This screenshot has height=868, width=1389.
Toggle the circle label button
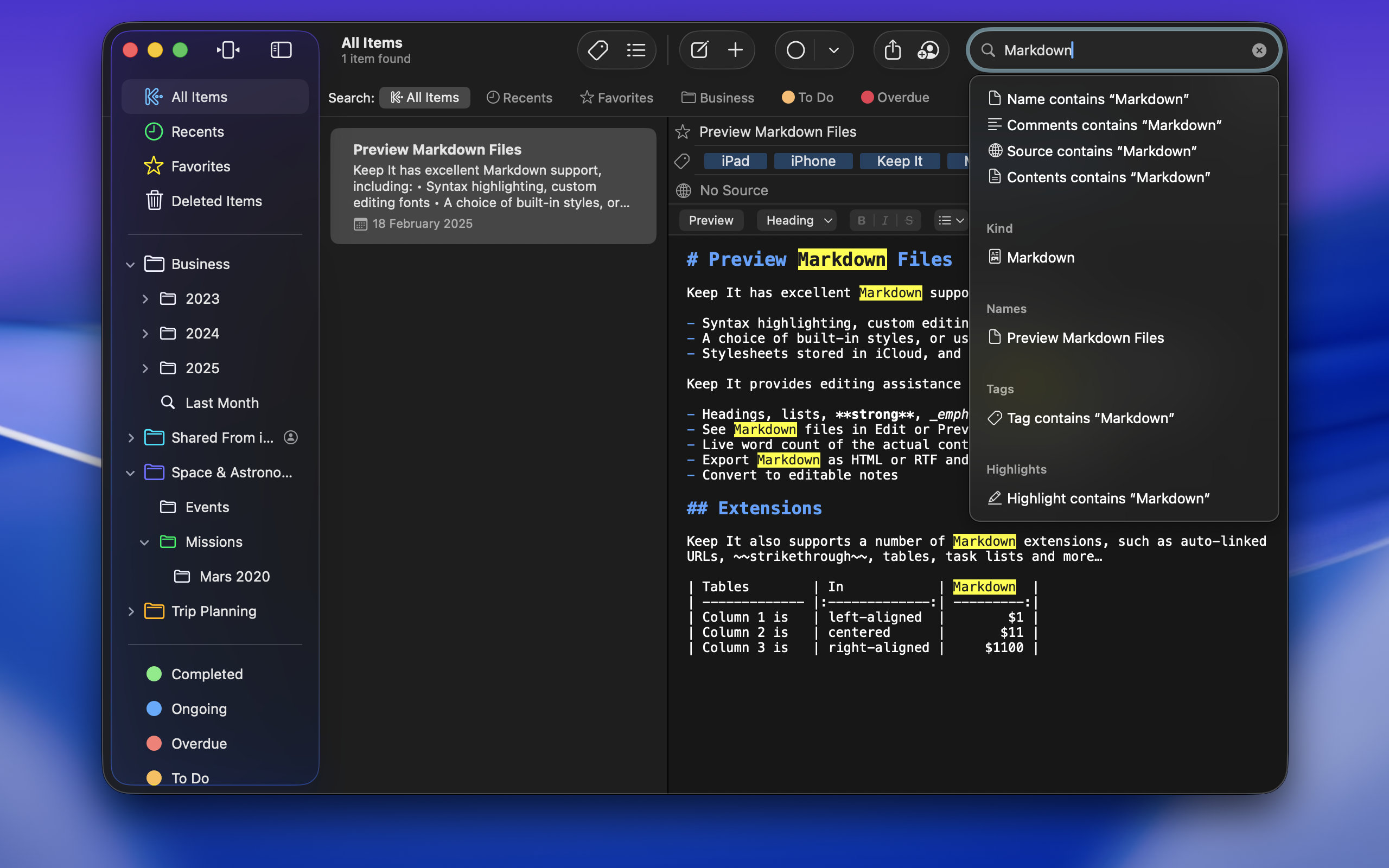coord(795,50)
